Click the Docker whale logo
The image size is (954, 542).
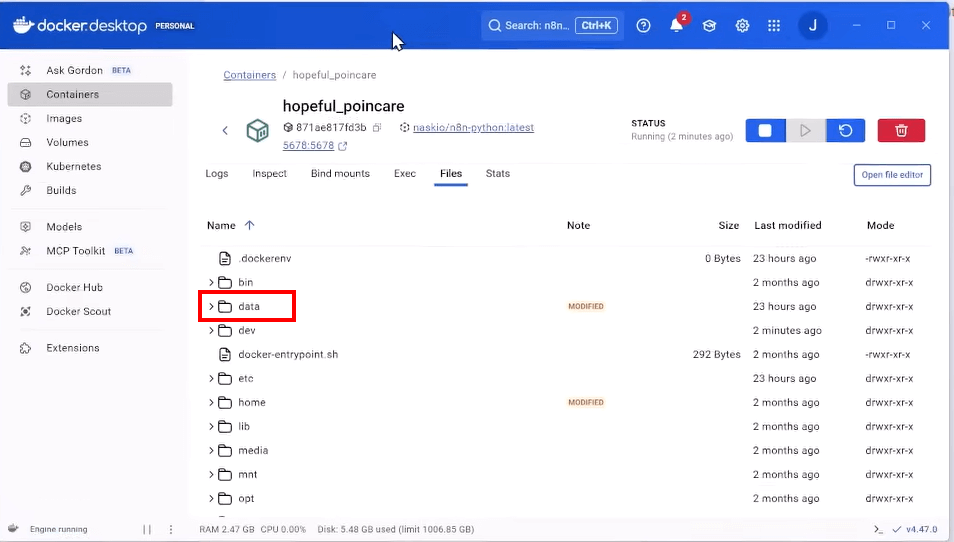(x=23, y=25)
